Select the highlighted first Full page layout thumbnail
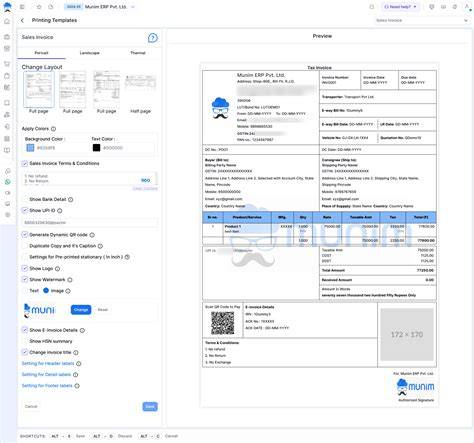Screen dimensions: 474x443 (39, 89)
